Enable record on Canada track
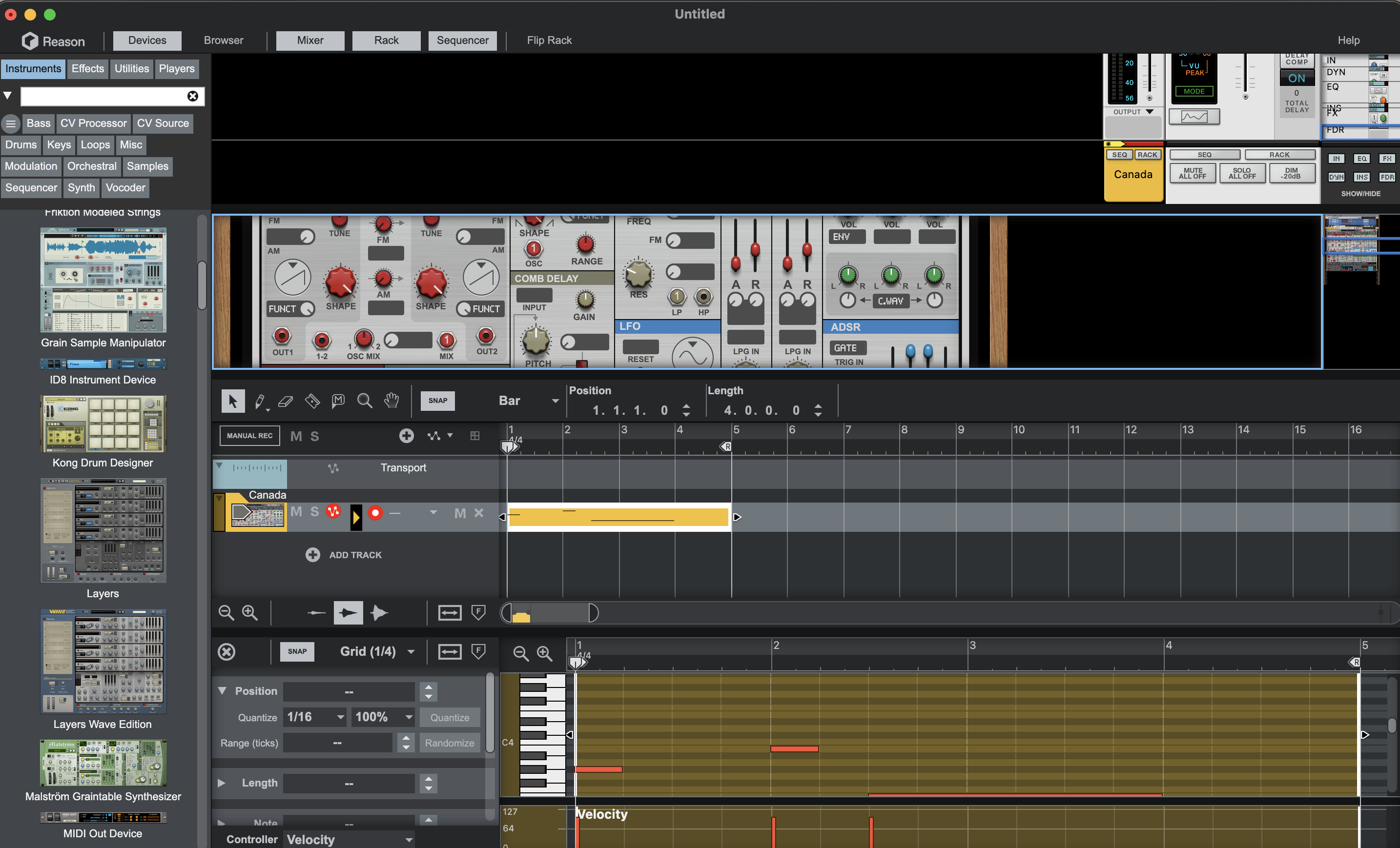This screenshot has width=1400, height=848. (x=375, y=512)
